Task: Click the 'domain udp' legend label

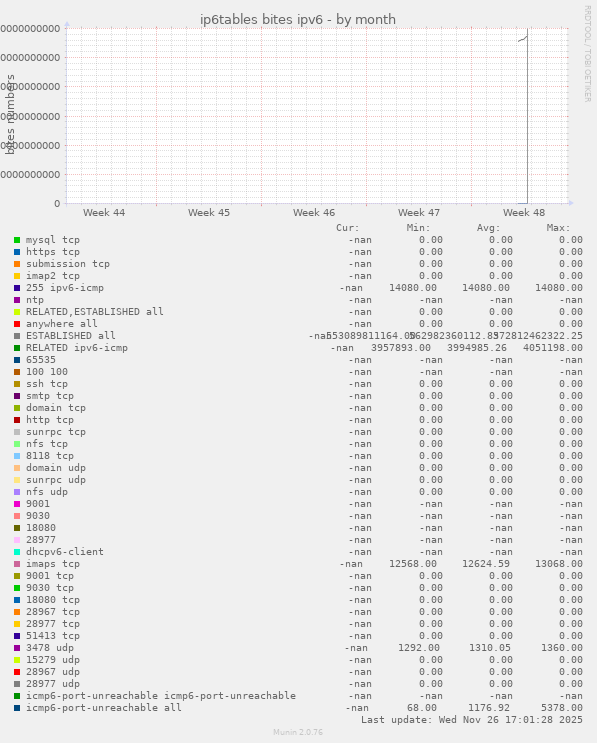Action: coord(56,468)
